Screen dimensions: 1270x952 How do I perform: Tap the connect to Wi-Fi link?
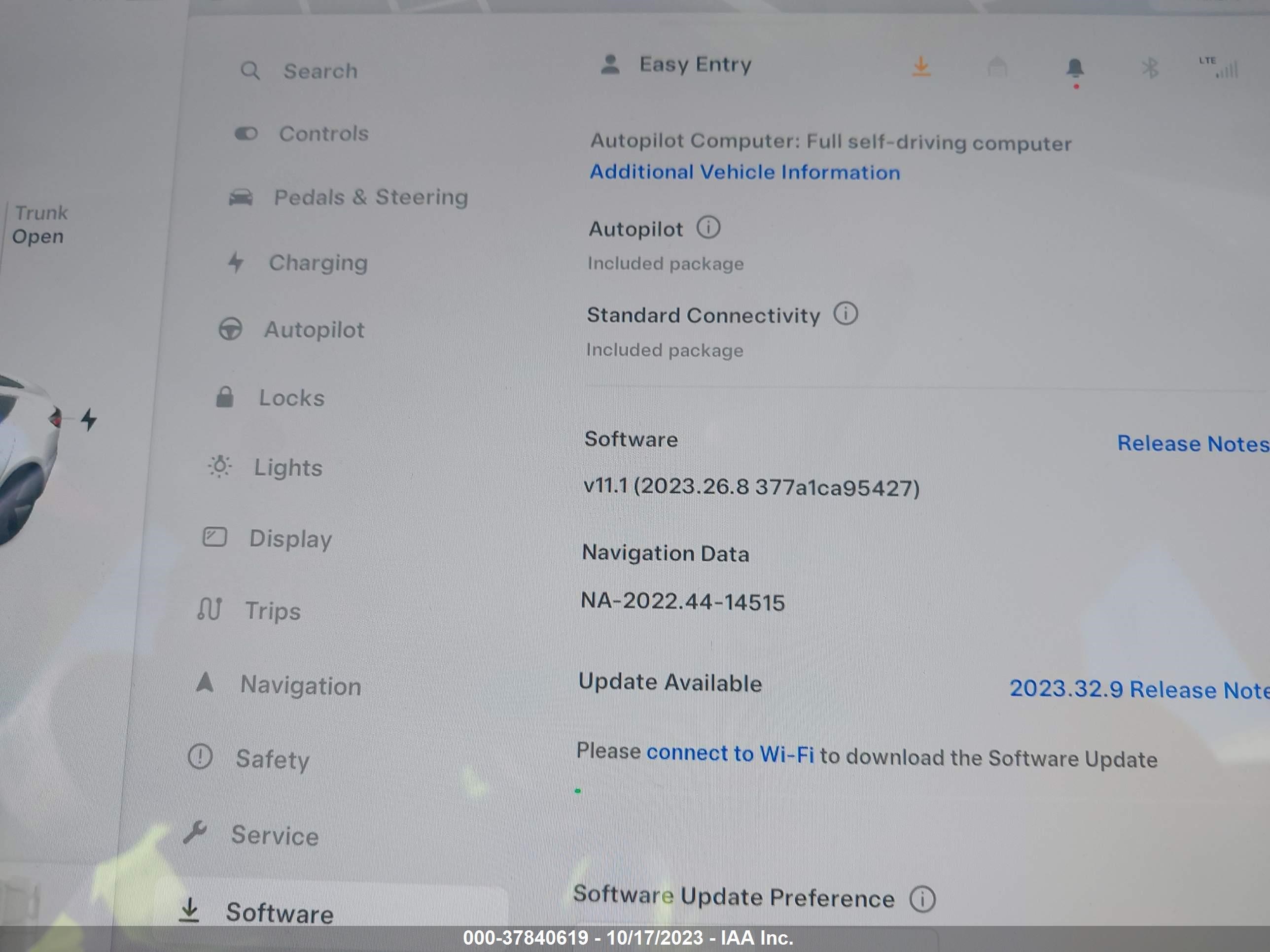(730, 753)
